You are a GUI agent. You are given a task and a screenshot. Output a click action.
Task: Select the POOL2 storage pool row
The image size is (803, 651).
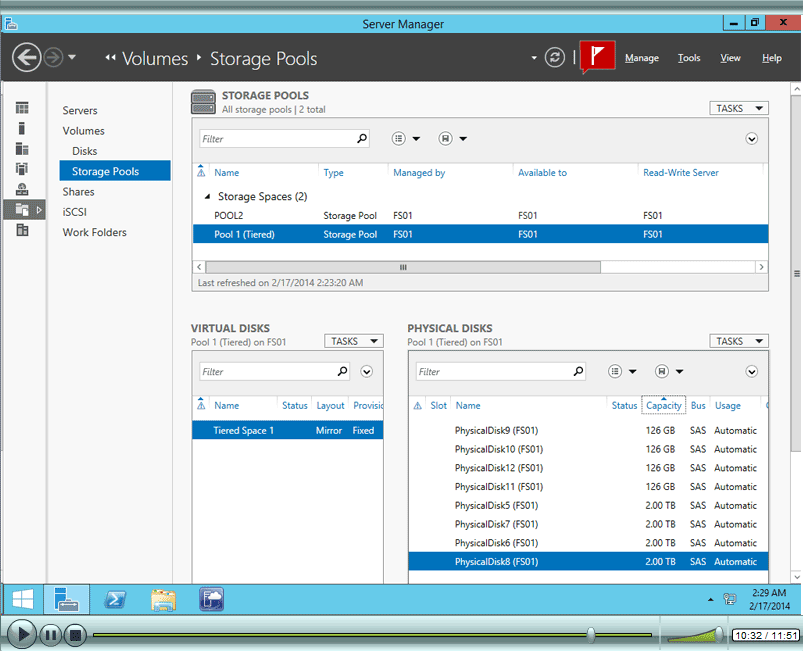click(x=480, y=216)
